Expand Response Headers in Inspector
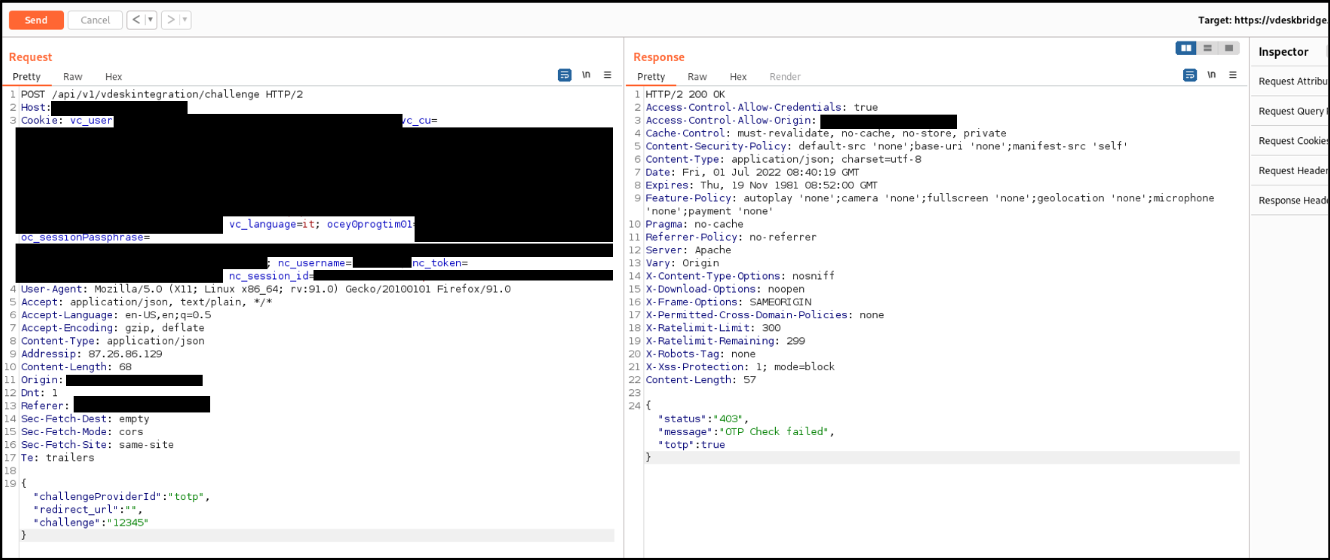The image size is (1330, 560). coord(1290,200)
